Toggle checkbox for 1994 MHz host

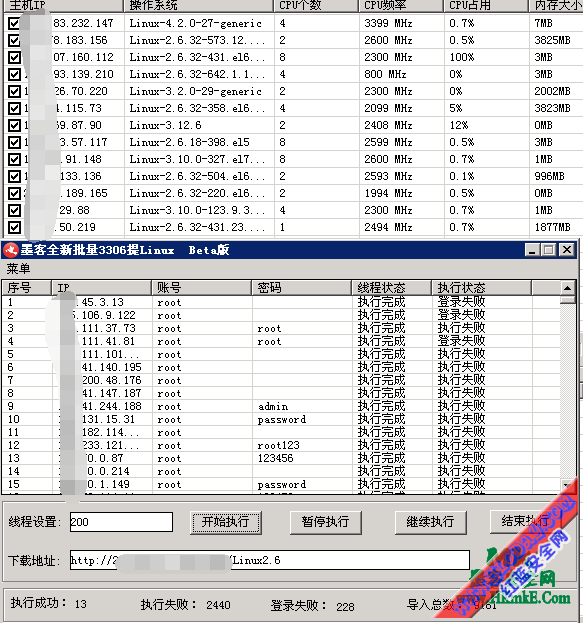coord(14,193)
